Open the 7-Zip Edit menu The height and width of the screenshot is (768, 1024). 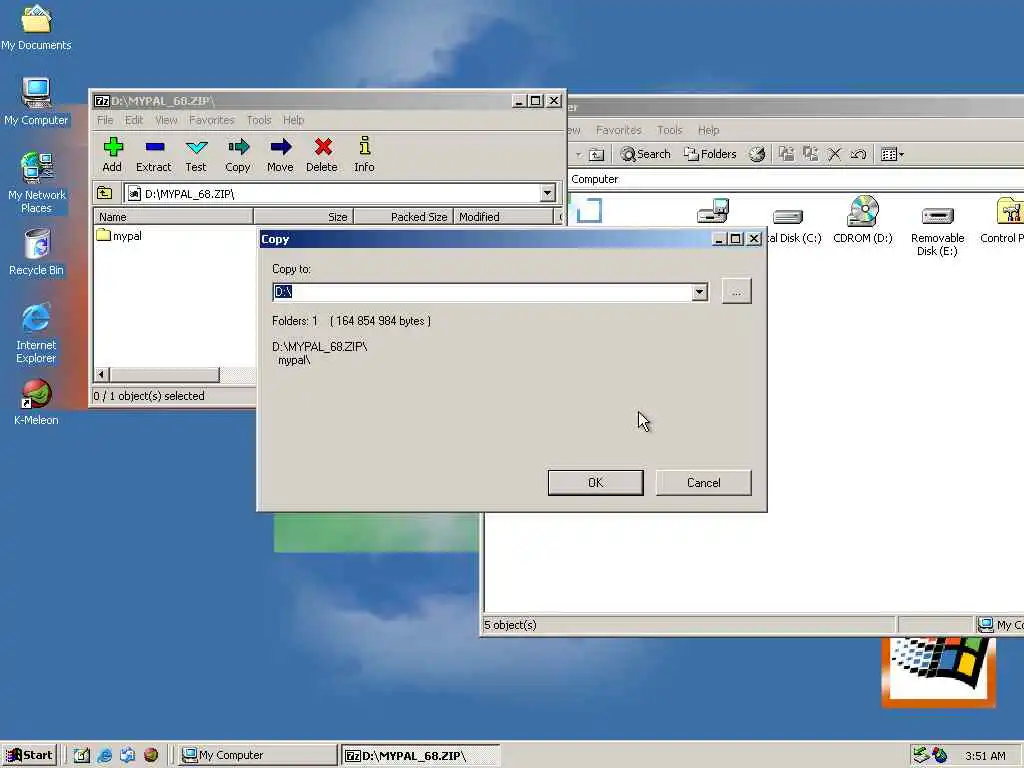(134, 120)
